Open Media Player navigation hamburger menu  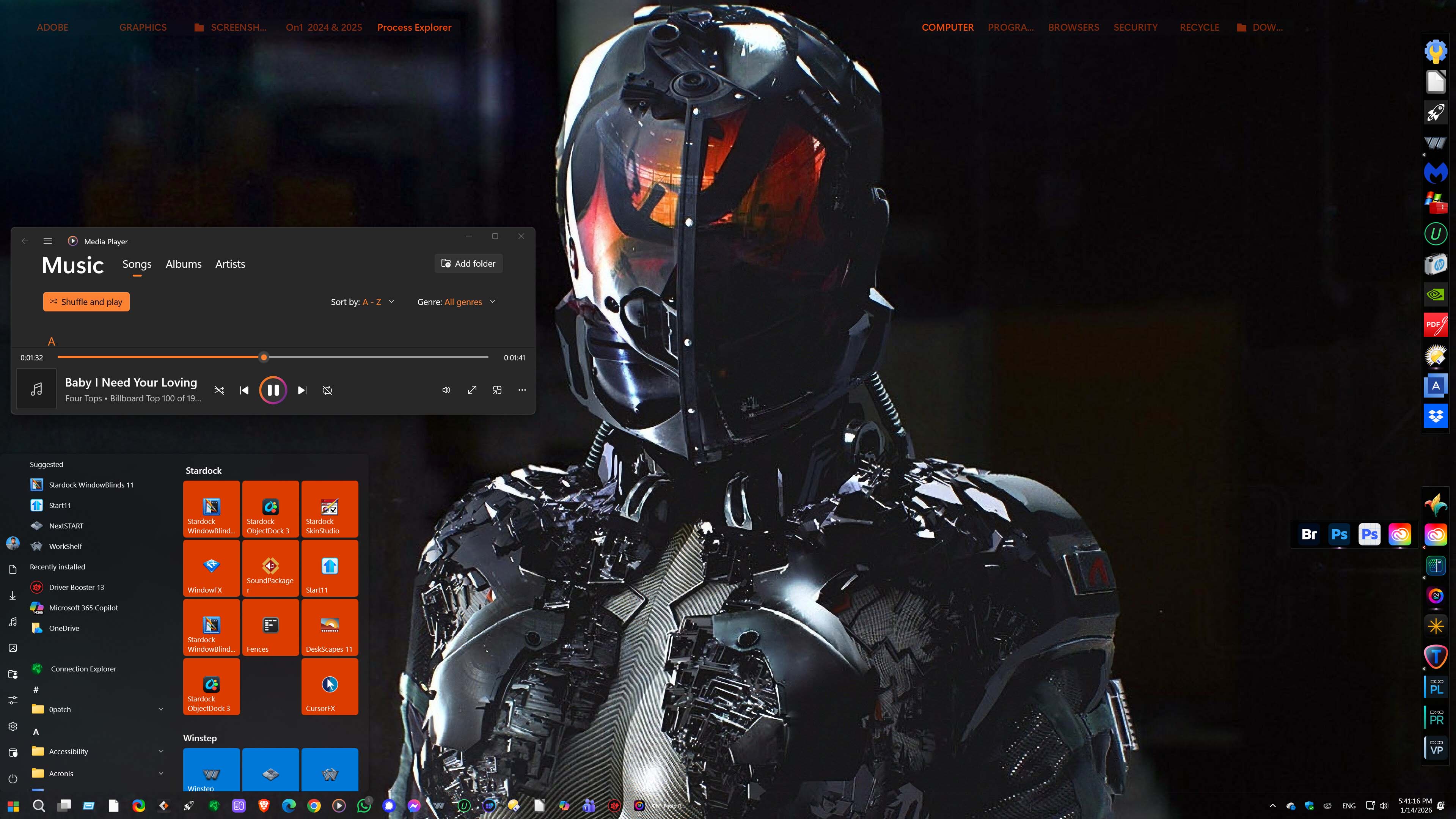pyautogui.click(x=48, y=241)
